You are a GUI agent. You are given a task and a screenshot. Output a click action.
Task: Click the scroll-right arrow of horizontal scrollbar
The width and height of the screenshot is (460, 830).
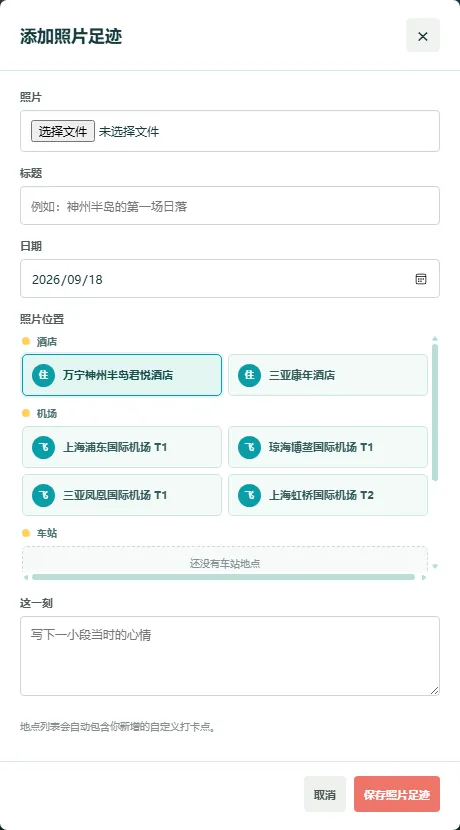pos(423,577)
